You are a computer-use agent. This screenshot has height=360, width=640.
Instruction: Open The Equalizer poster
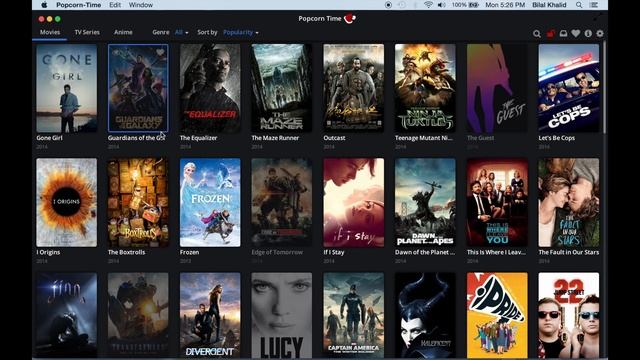click(210, 88)
